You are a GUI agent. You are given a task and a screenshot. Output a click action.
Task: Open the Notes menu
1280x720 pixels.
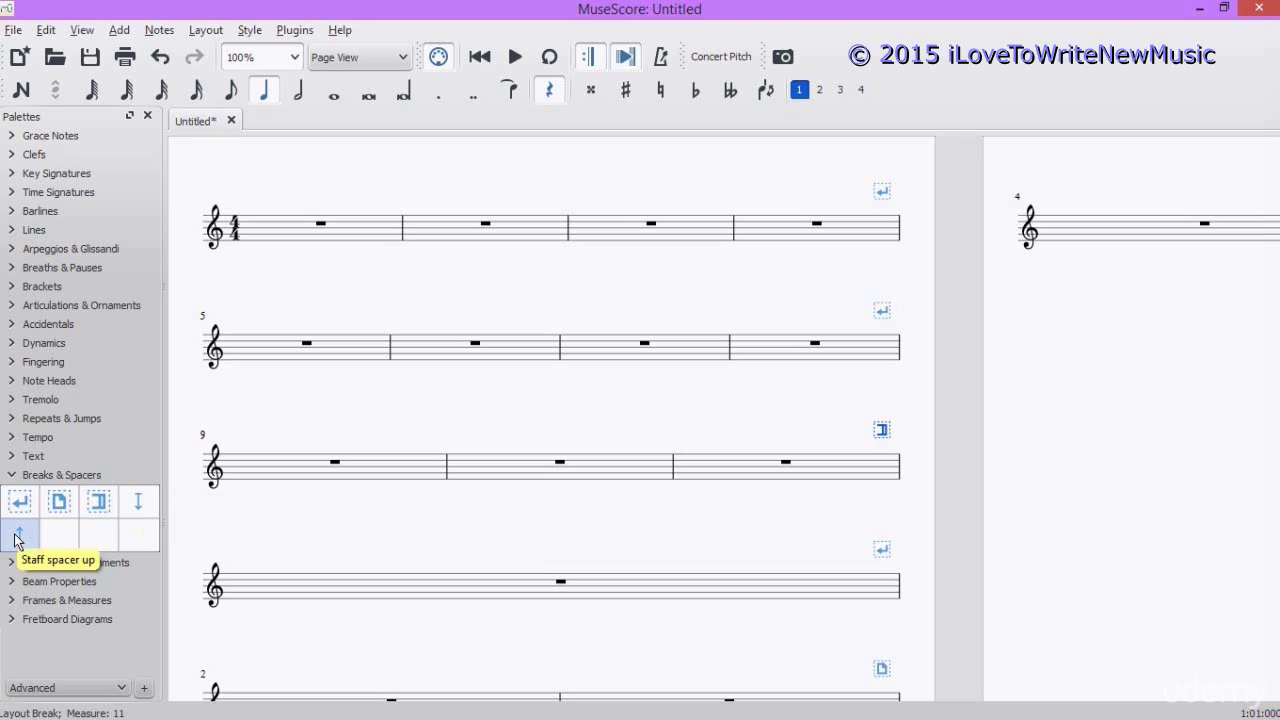coord(159,30)
